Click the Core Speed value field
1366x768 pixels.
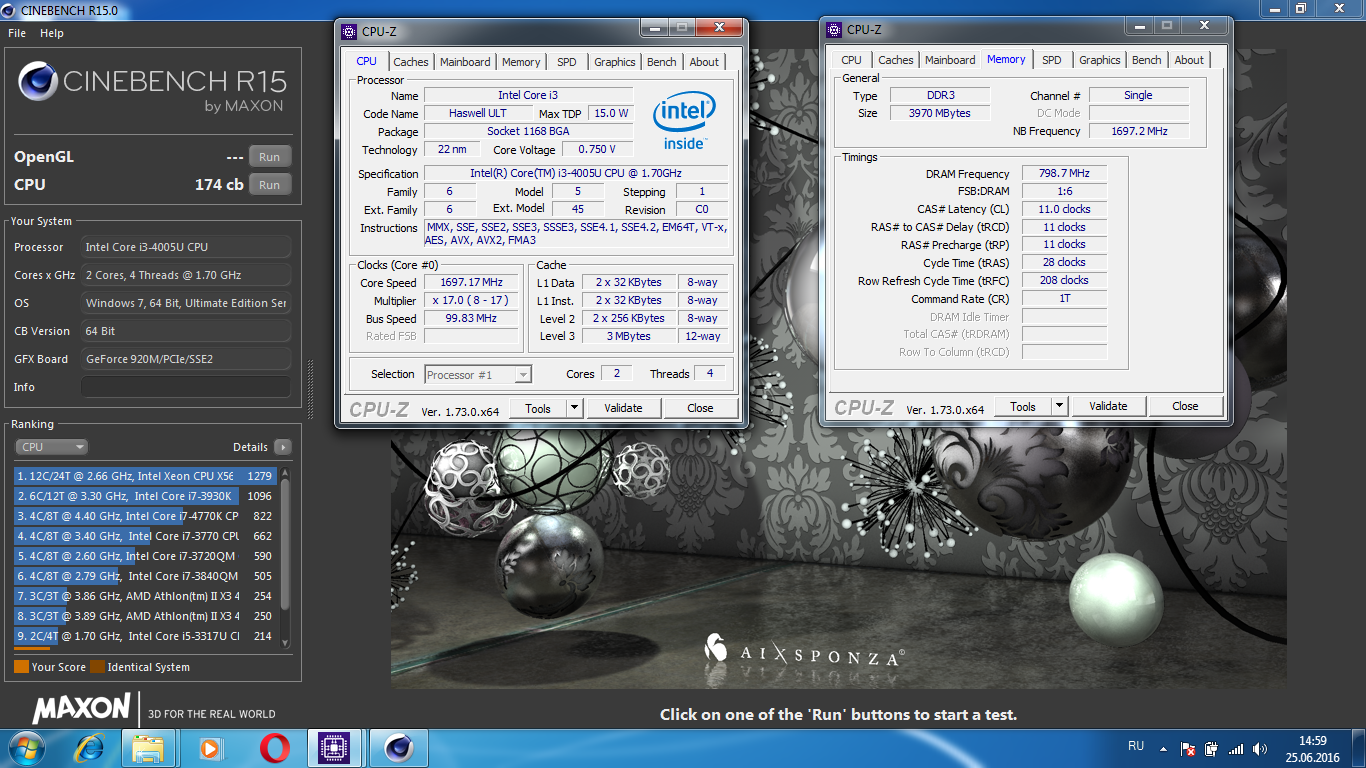tap(472, 282)
